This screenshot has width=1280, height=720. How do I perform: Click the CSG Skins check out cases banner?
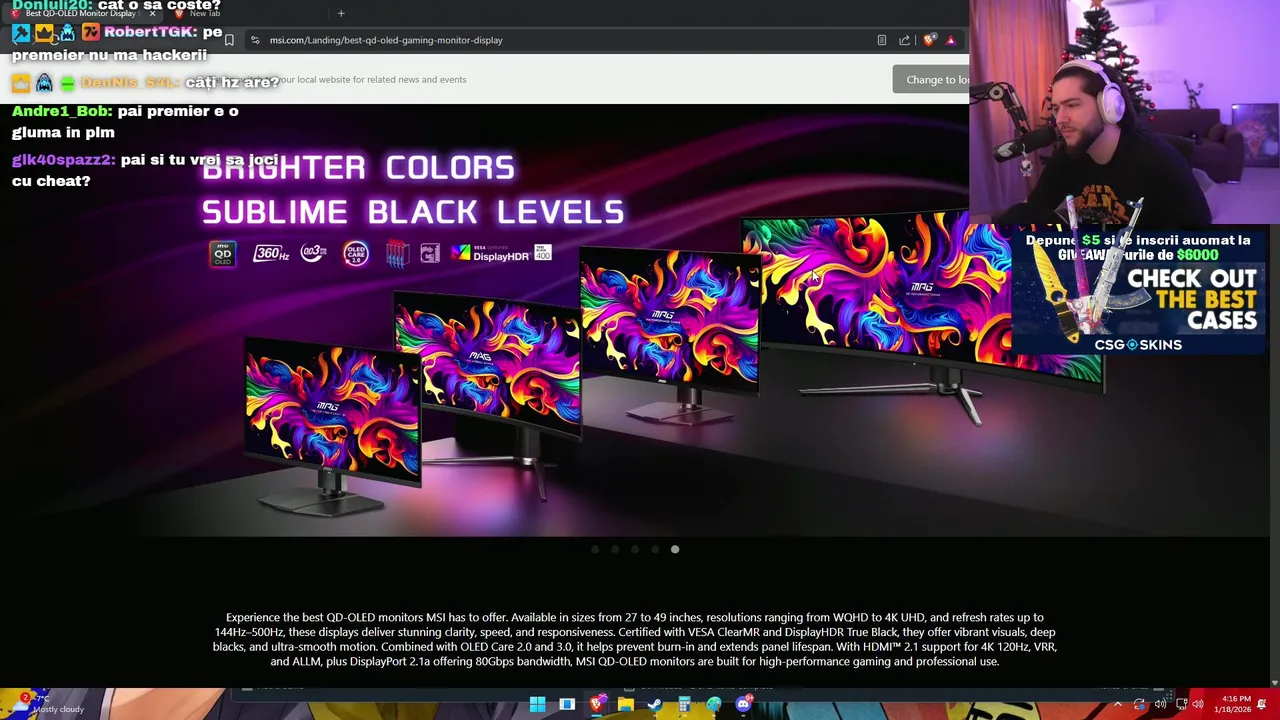1139,292
